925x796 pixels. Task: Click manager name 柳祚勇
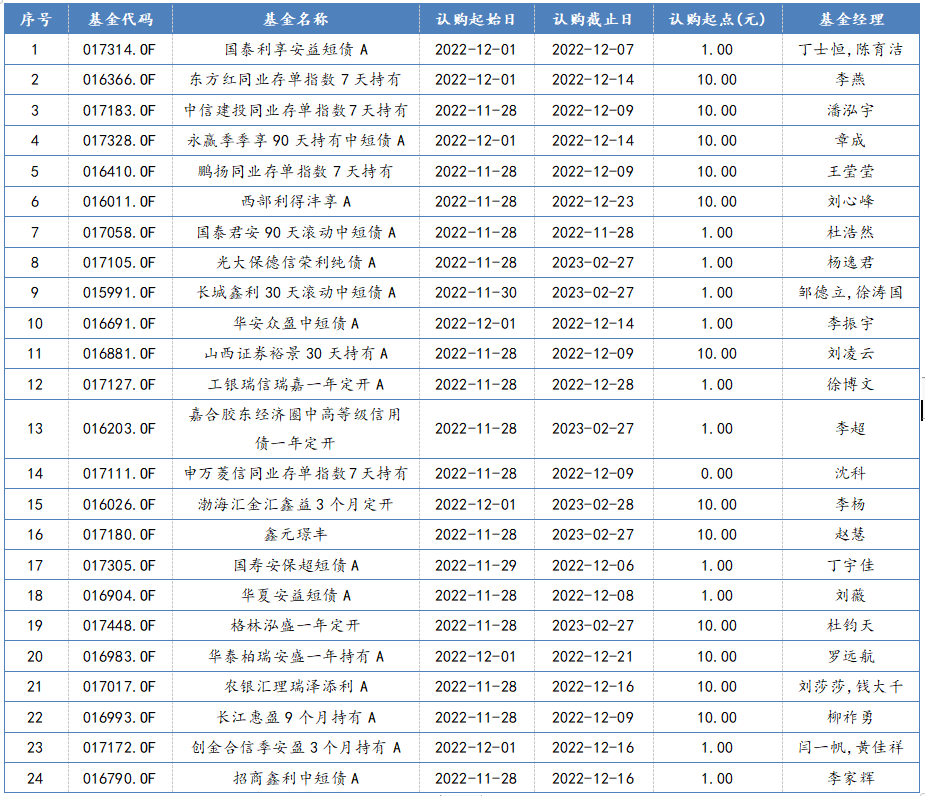851,718
